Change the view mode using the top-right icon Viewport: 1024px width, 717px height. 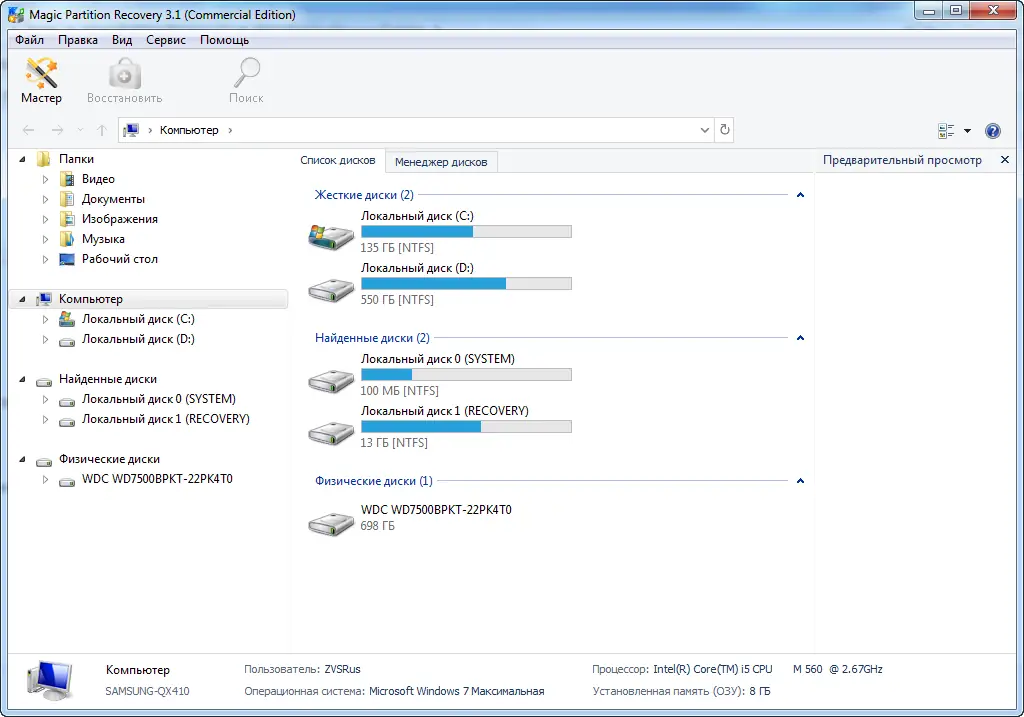coord(948,130)
